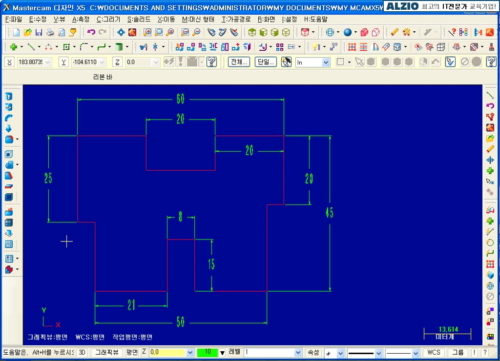
Task: Open the Z depth dropdown in status bar
Action: 190,352
